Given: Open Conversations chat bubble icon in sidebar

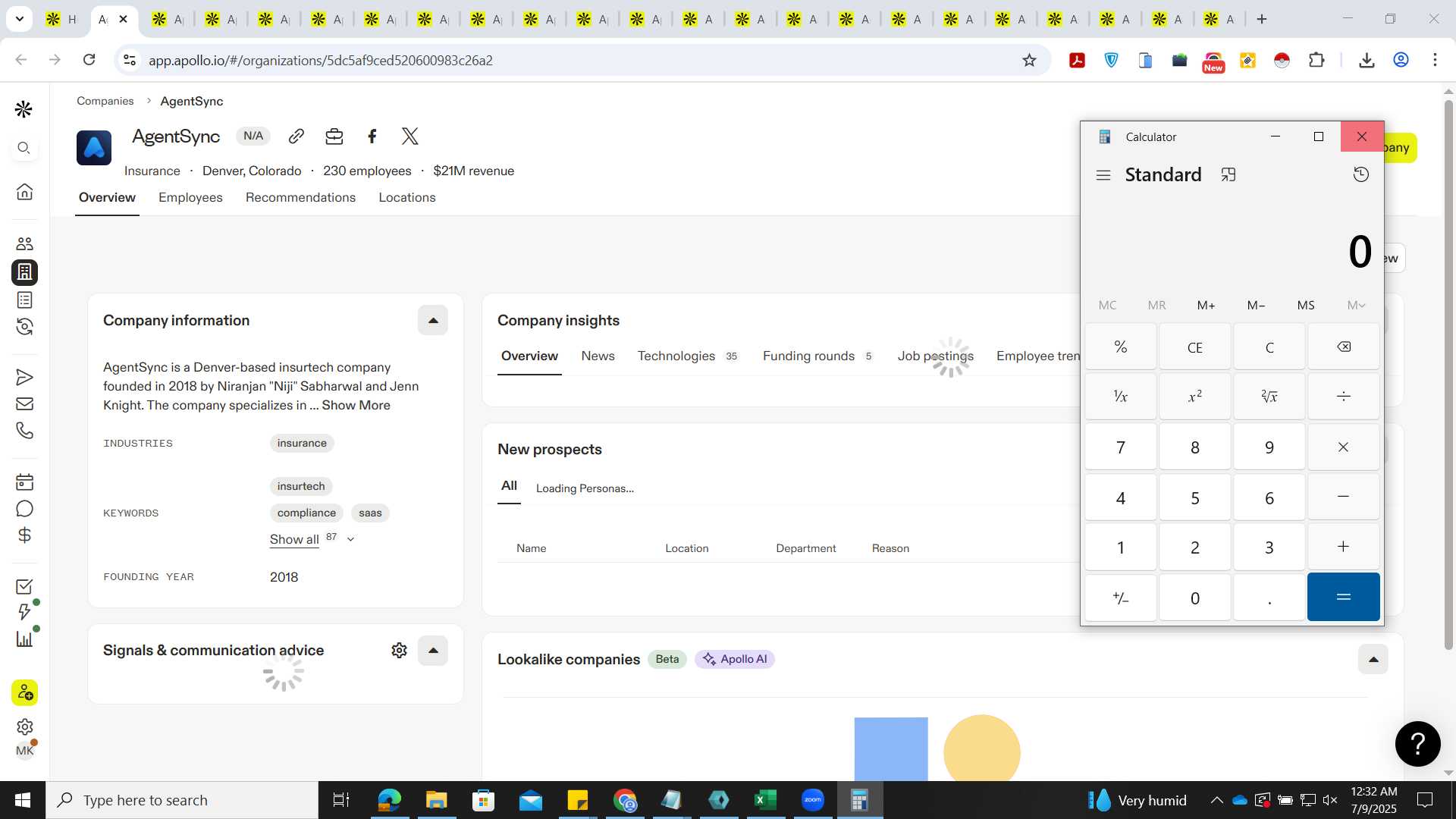Looking at the screenshot, I should point(24,509).
